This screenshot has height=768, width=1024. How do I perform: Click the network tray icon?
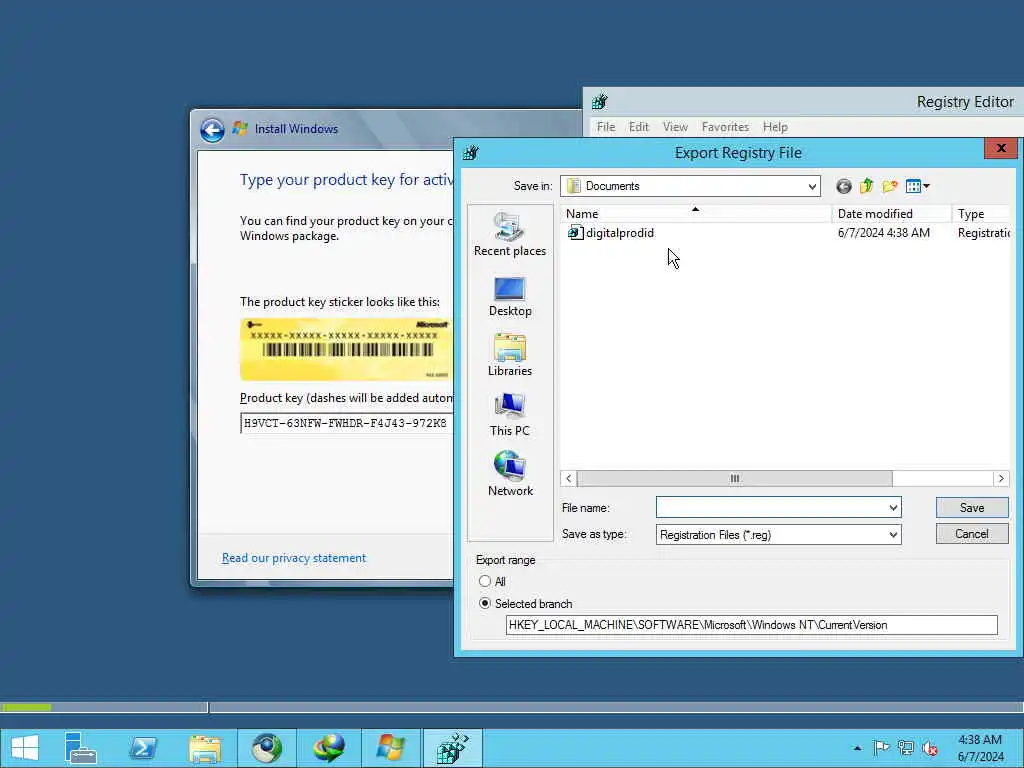(x=906, y=748)
